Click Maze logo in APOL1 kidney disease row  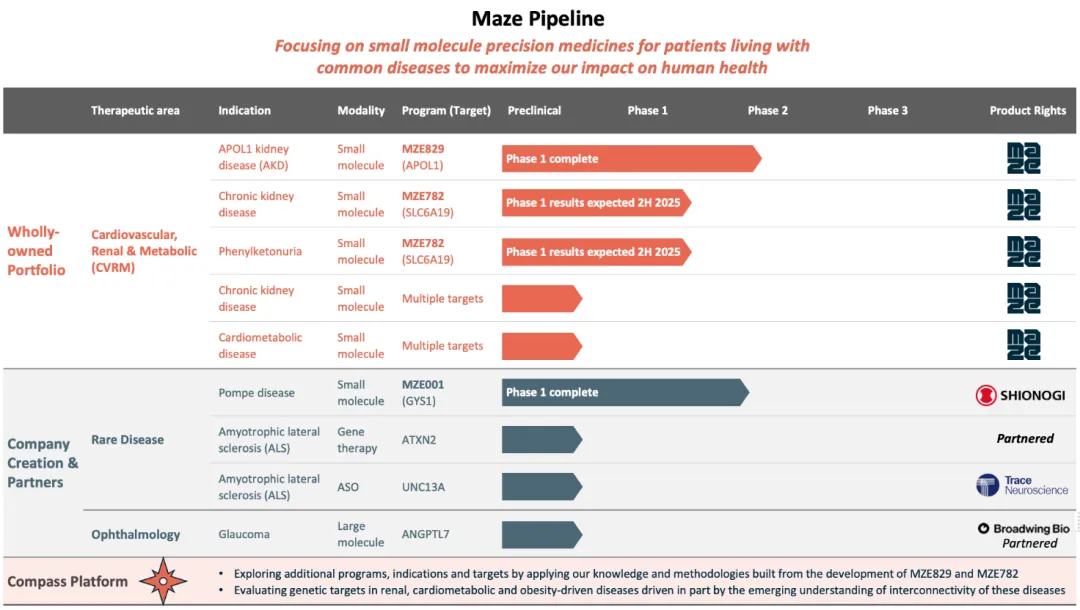(x=1023, y=158)
